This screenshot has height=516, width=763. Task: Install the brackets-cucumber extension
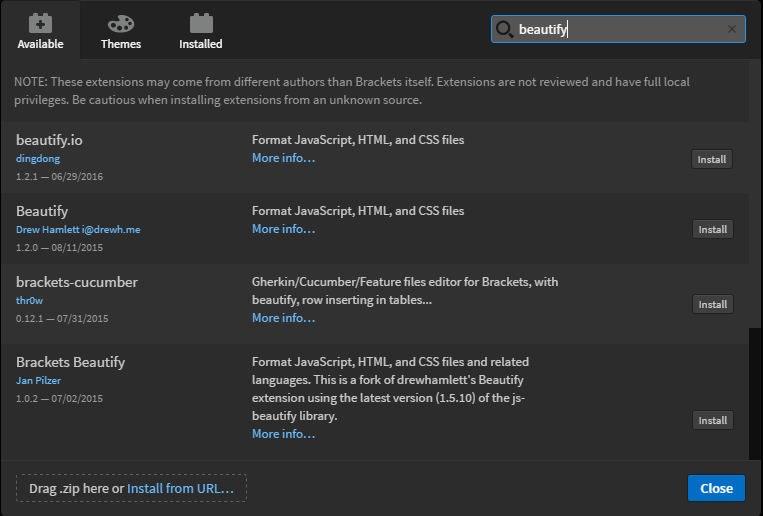coord(712,304)
